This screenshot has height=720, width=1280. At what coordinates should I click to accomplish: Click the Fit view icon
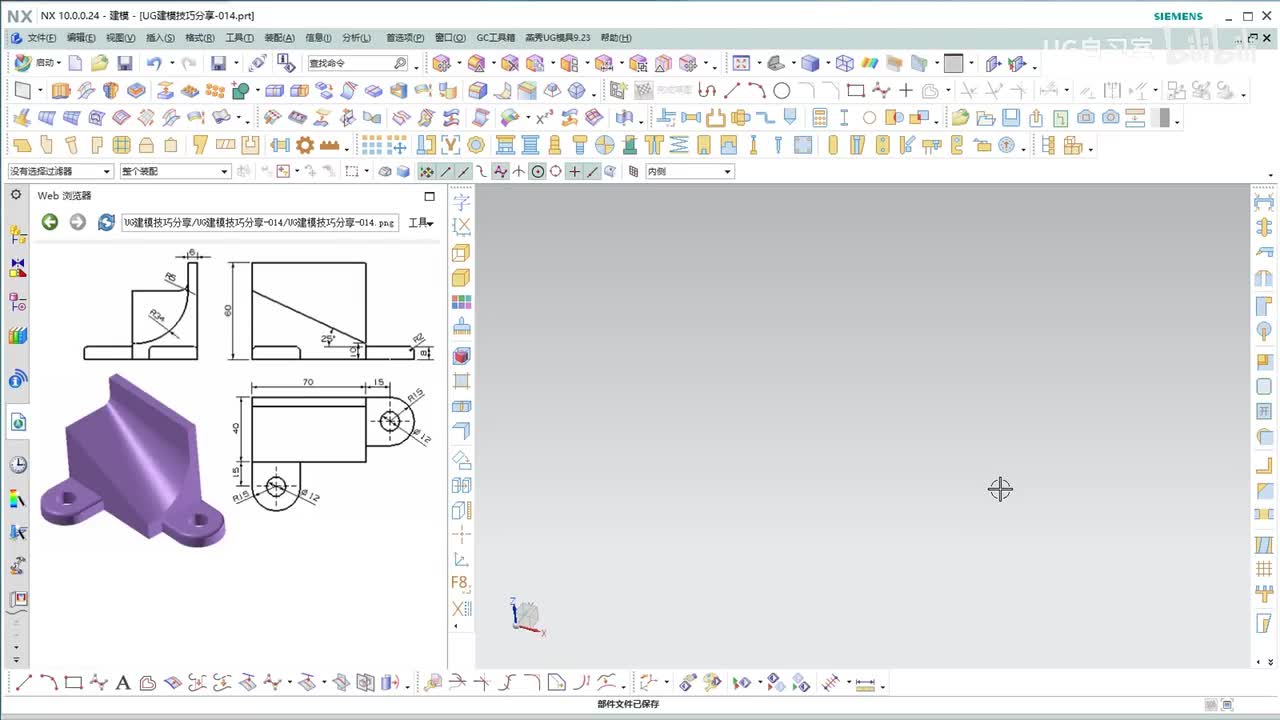[741, 63]
